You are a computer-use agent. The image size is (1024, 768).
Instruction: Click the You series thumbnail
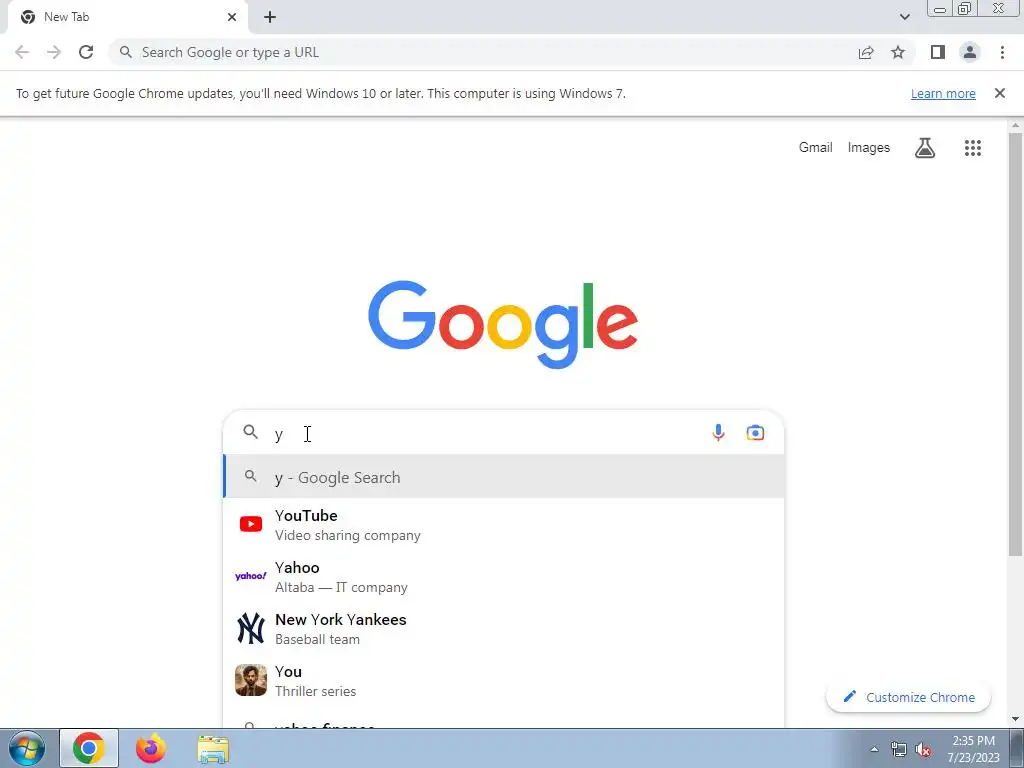pyautogui.click(x=251, y=680)
